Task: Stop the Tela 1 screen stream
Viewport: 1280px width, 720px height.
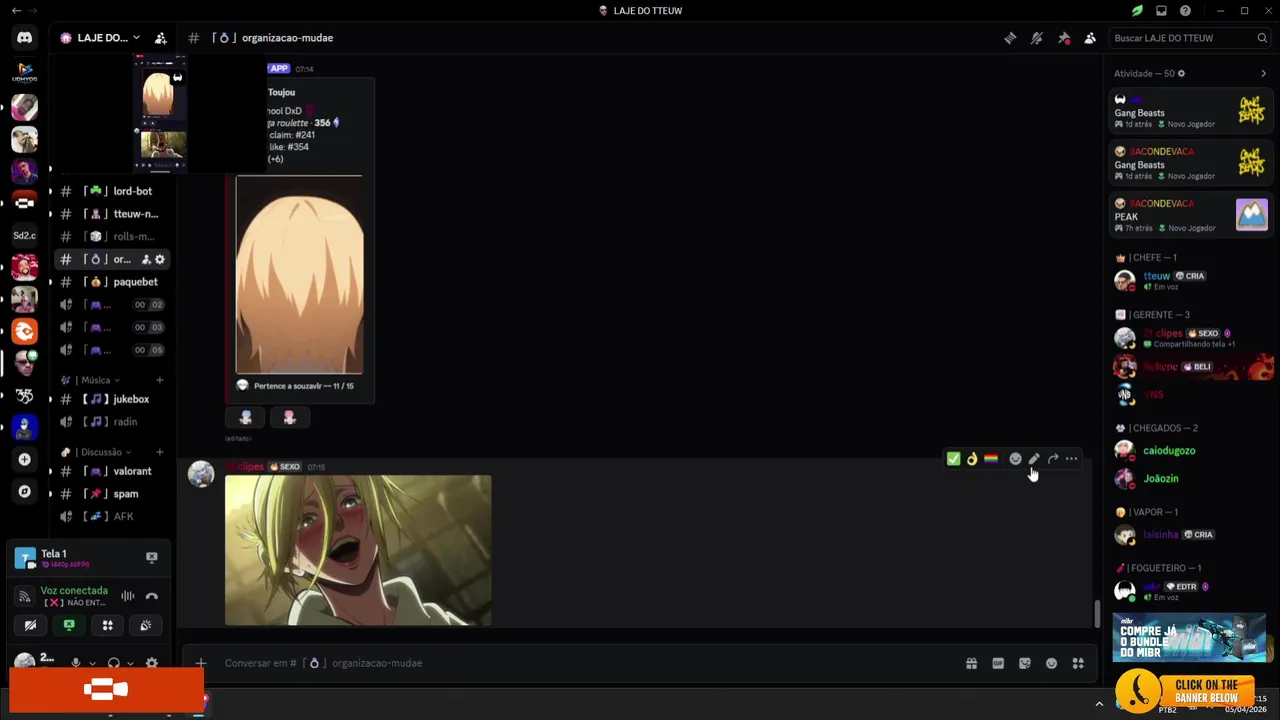Action: pyautogui.click(x=152, y=557)
